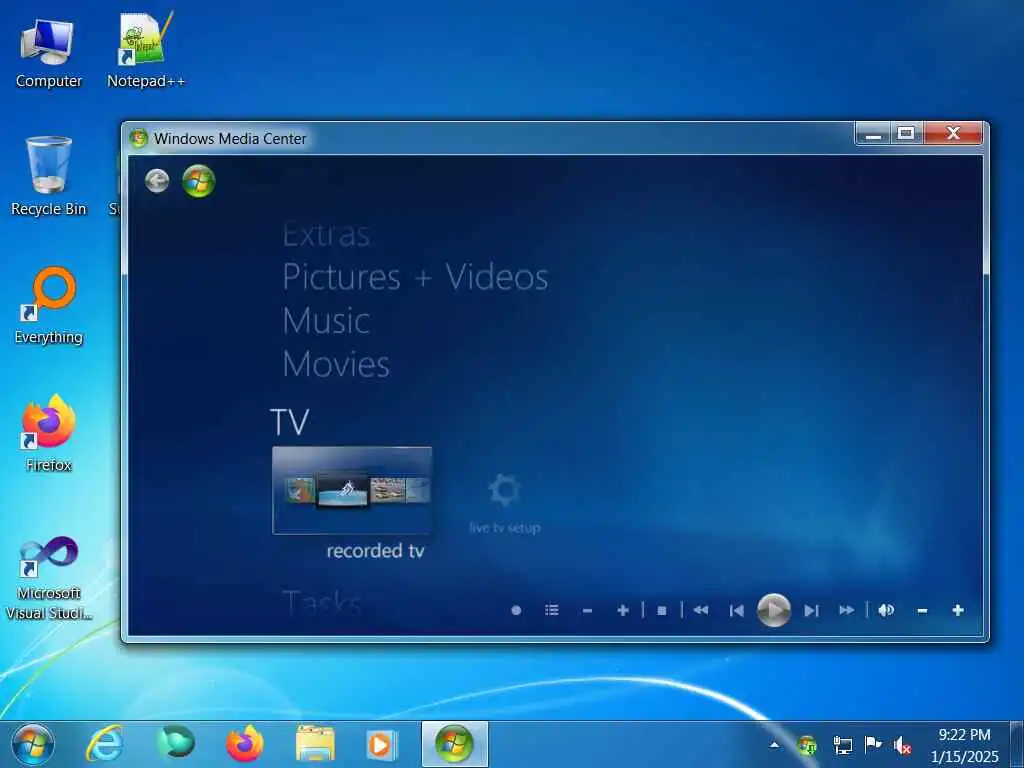Click the rewind button
1024x768 pixels.
[701, 610]
